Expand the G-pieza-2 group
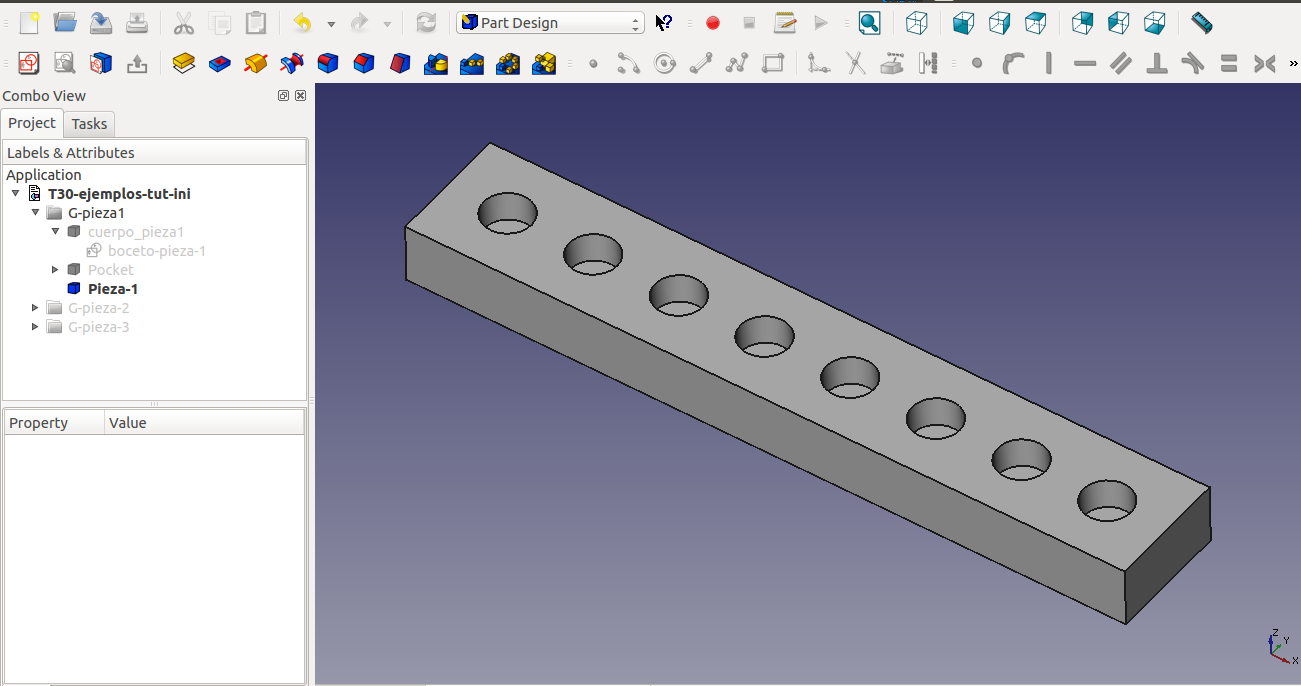This screenshot has height=686, width=1301. tap(36, 308)
